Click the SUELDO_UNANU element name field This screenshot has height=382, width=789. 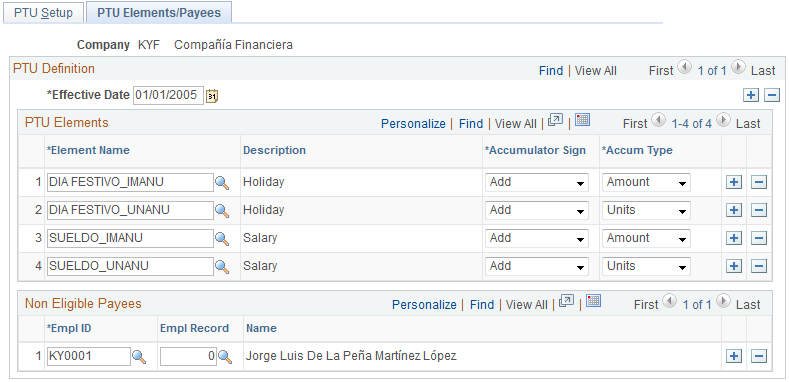coord(130,266)
